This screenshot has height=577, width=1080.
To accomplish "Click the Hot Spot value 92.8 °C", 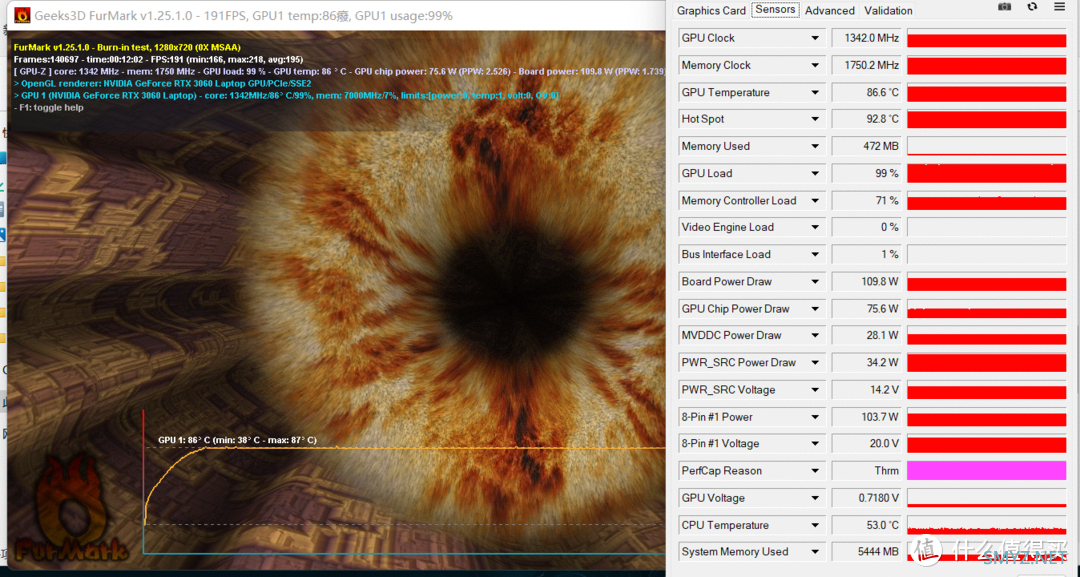I will point(866,119).
